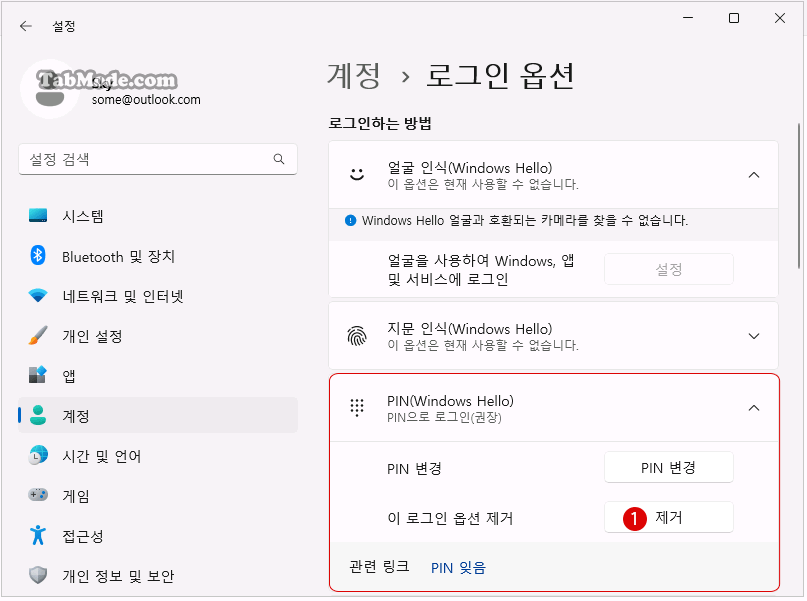Click the personalization paintbrush icon
The image size is (807, 601).
[38, 335]
